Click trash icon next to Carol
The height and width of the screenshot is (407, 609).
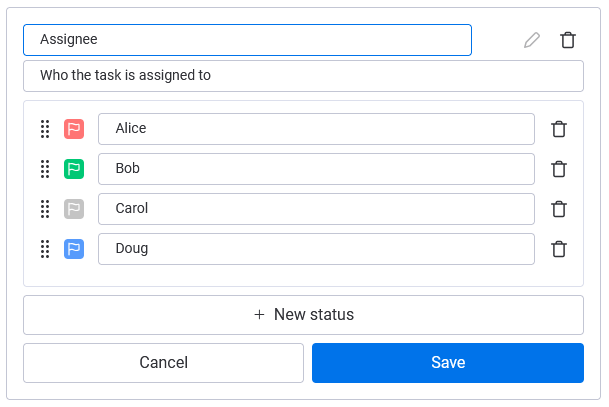(559, 209)
